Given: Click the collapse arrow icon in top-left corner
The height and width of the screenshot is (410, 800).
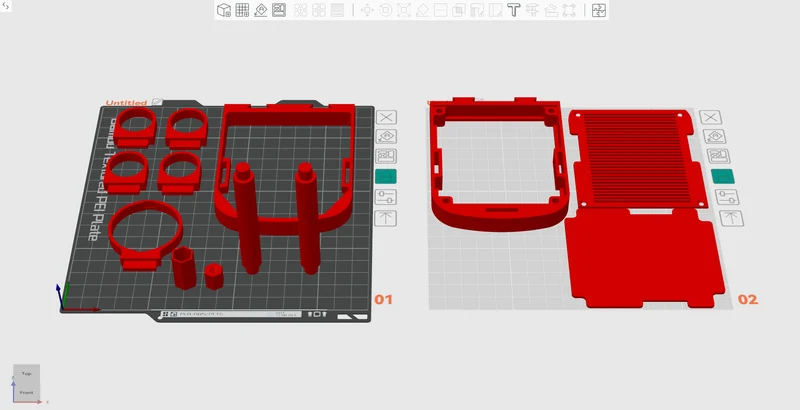Looking at the screenshot, I should [x=6, y=6].
